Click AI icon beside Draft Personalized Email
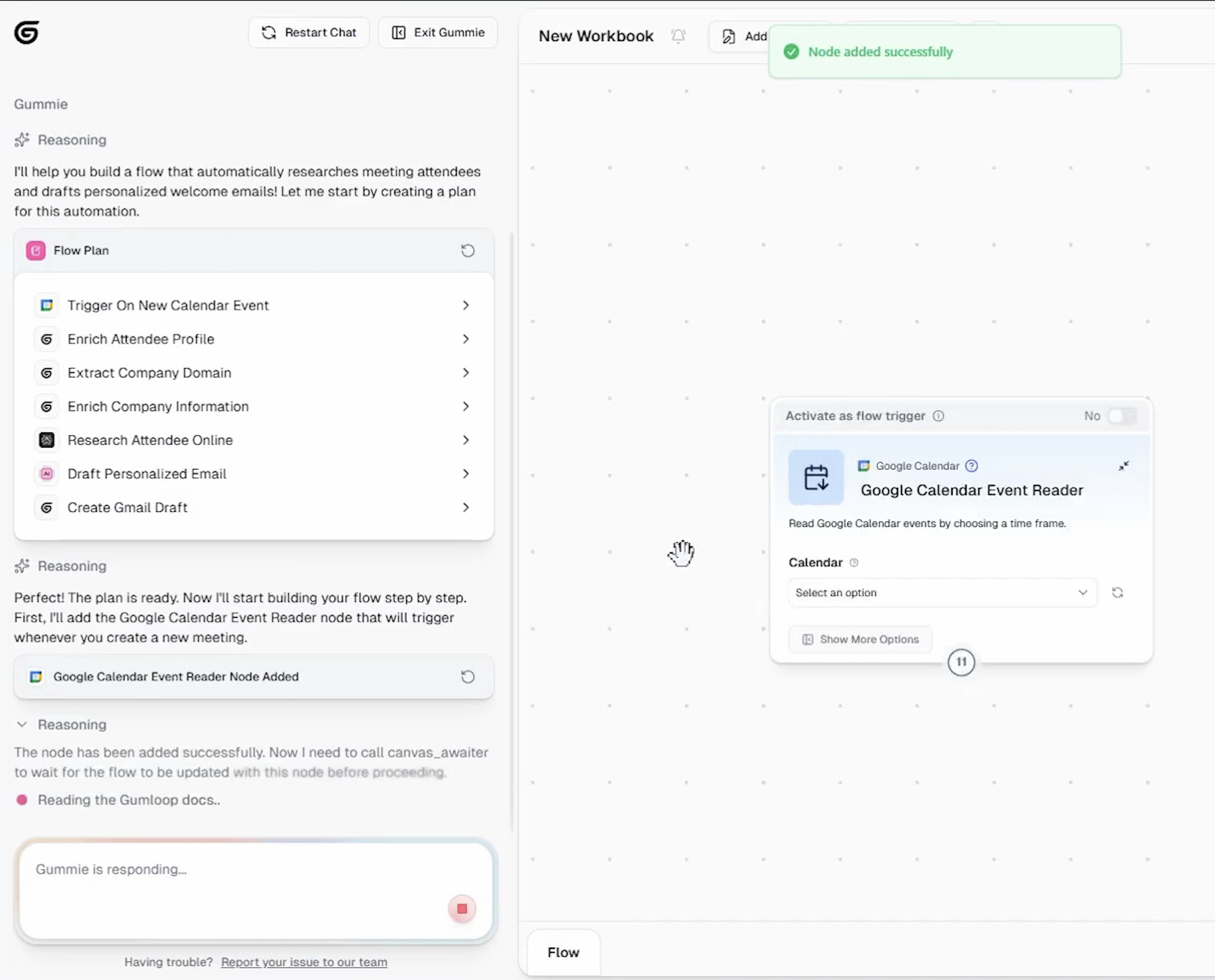Image resolution: width=1215 pixels, height=980 pixels. 46,474
